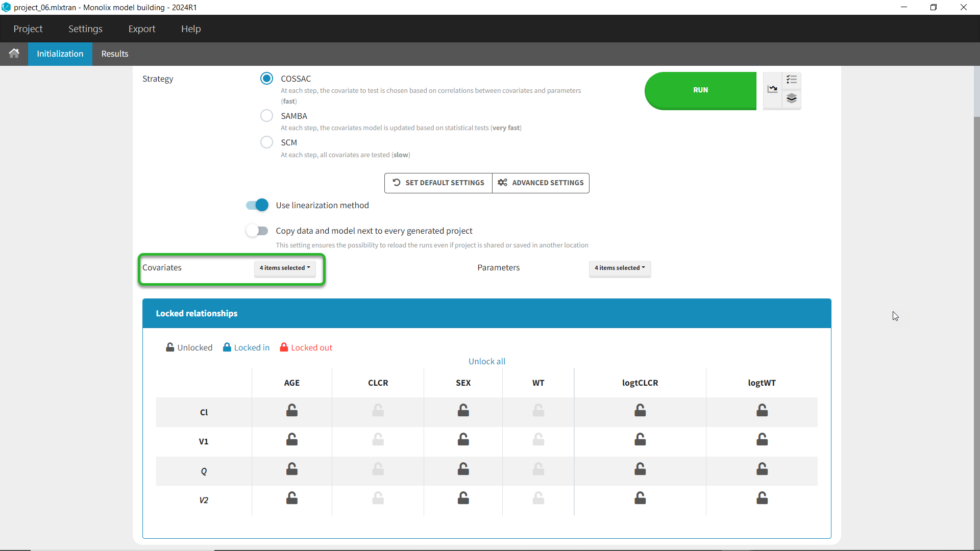Viewport: 980px width, 551px height.
Task: Open the Covariates items selected dropdown
Action: coord(285,268)
